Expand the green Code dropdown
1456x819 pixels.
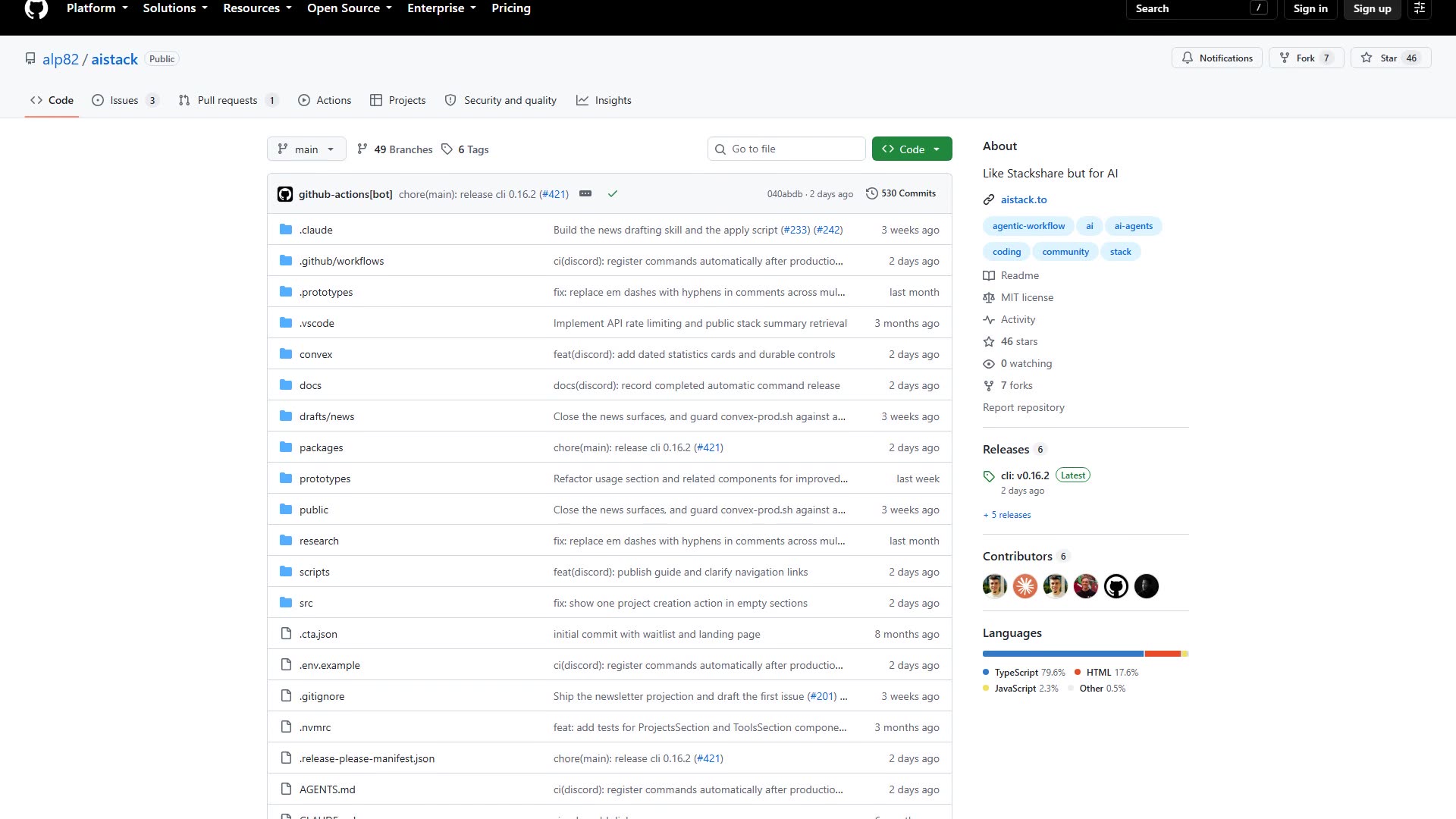[x=912, y=149]
